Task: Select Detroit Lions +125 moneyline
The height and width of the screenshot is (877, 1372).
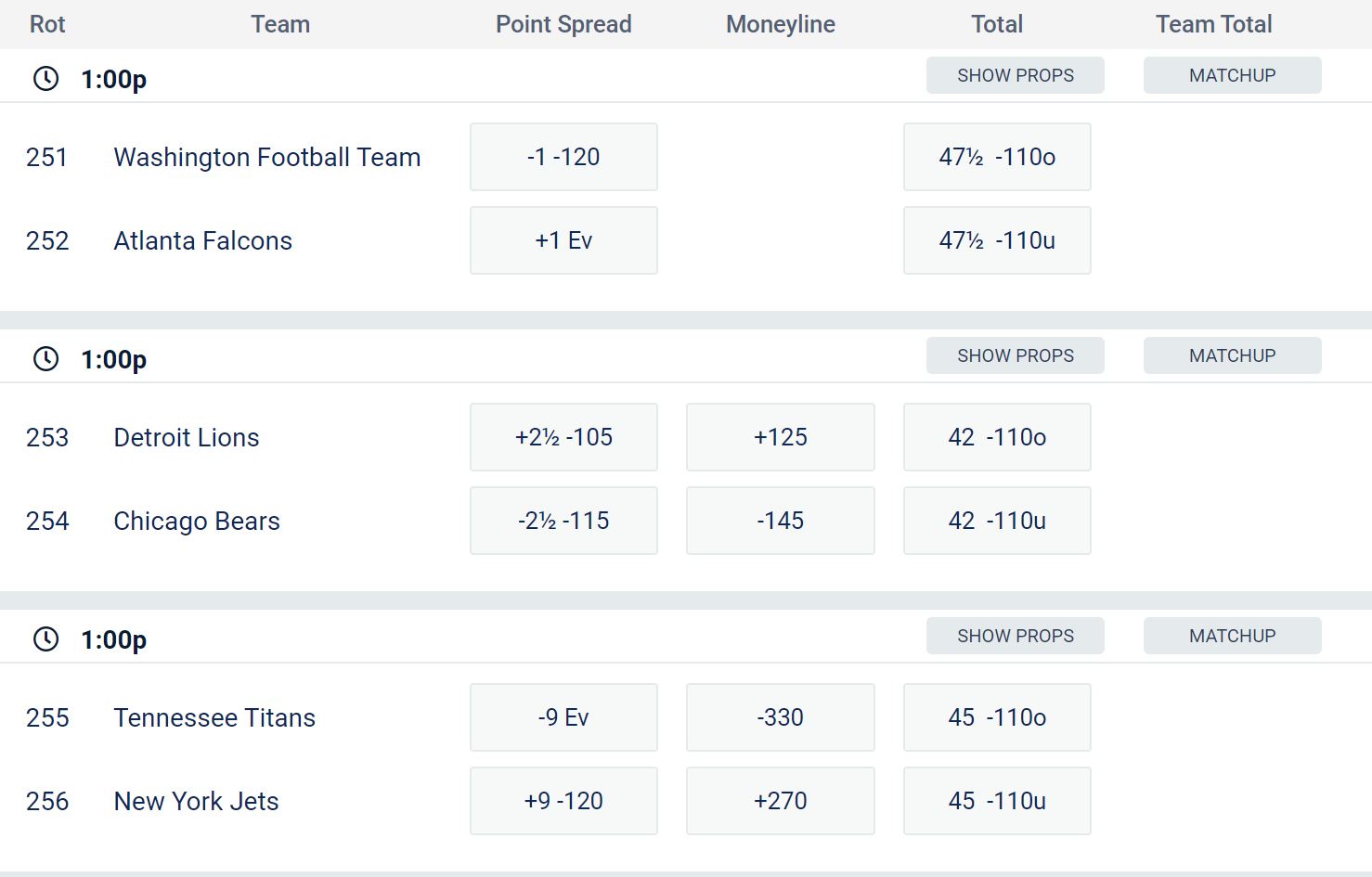Action: tap(780, 436)
